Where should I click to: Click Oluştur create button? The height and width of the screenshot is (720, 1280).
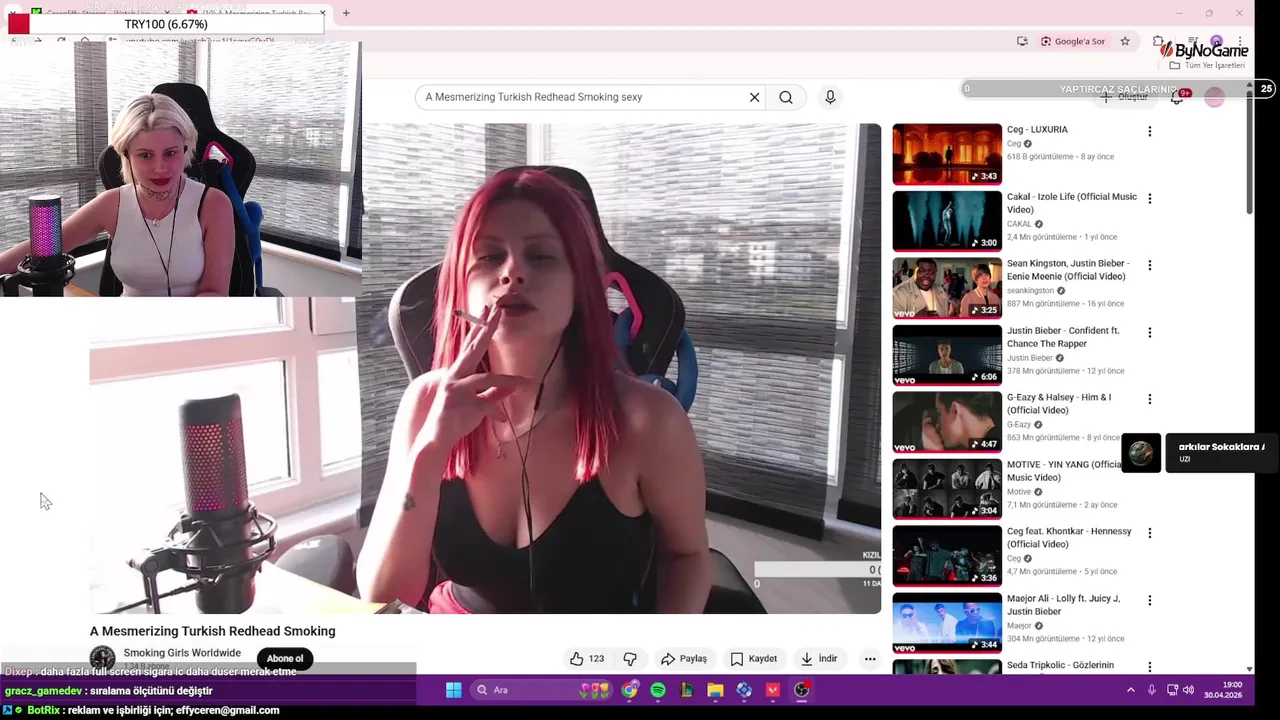(1125, 97)
